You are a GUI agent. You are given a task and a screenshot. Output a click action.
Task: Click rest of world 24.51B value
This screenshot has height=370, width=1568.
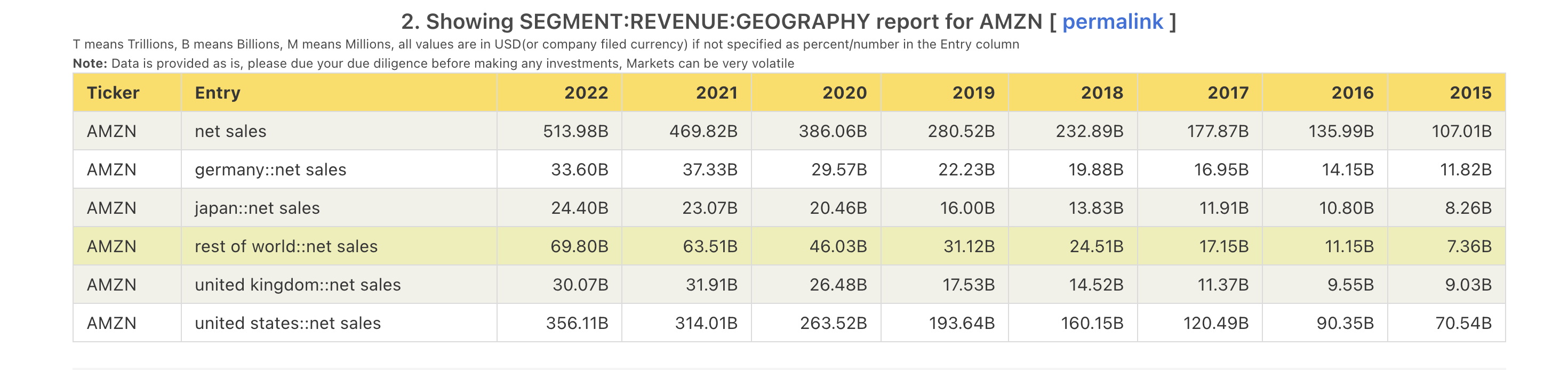pyautogui.click(x=1097, y=246)
